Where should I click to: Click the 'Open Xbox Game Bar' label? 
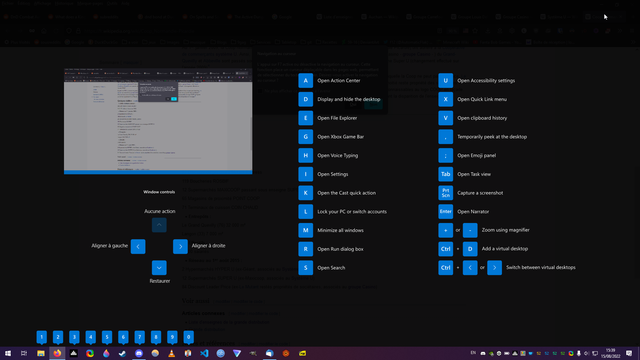point(340,137)
